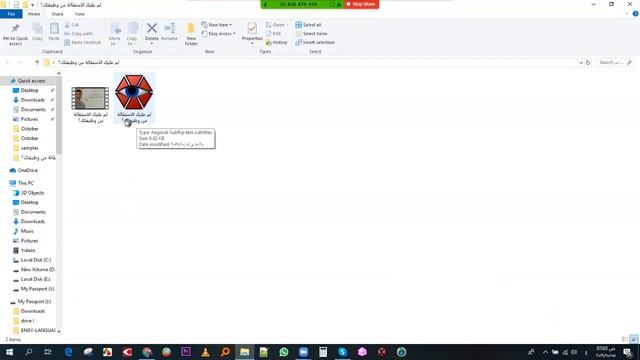This screenshot has height=360, width=640.
Task: Switch to large icons view
Action: pyautogui.click(x=633, y=339)
